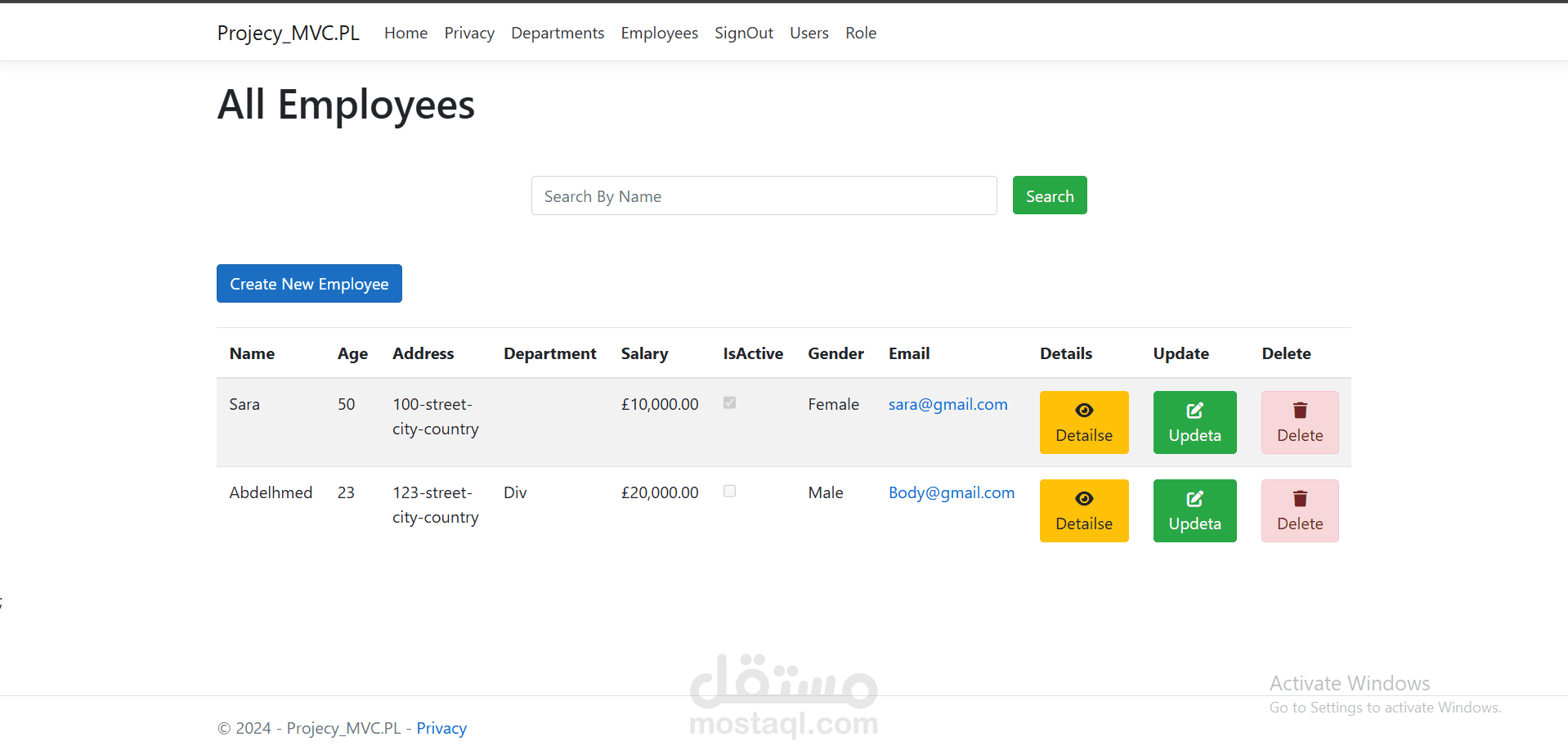Open the Departments nav item
This screenshot has width=1568, height=755.
coord(558,33)
